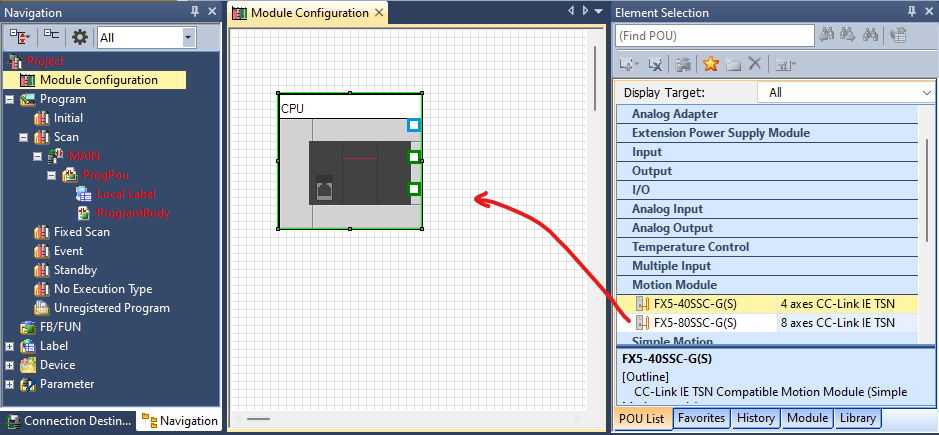Click the find previous binoculars icon
The height and width of the screenshot is (435, 939).
pos(827,35)
